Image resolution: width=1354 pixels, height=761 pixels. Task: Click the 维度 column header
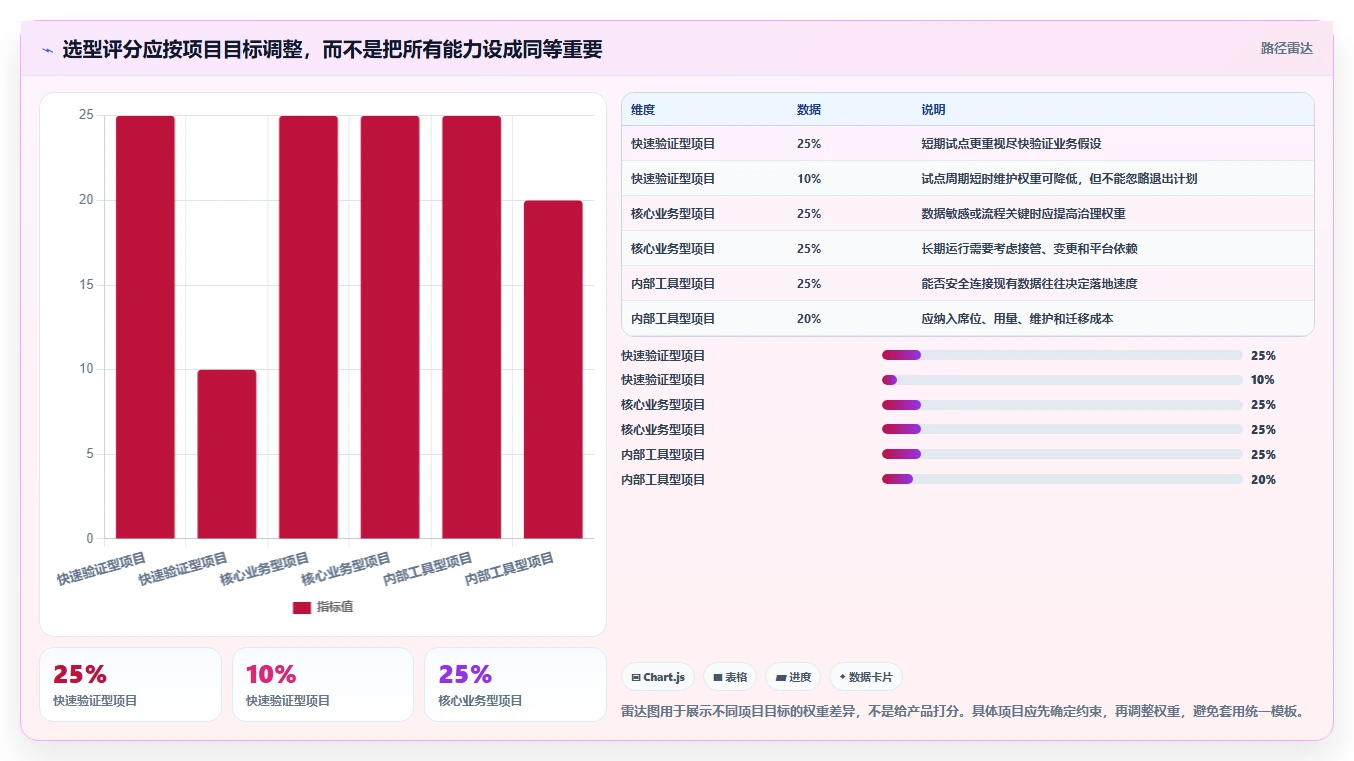click(x=643, y=110)
